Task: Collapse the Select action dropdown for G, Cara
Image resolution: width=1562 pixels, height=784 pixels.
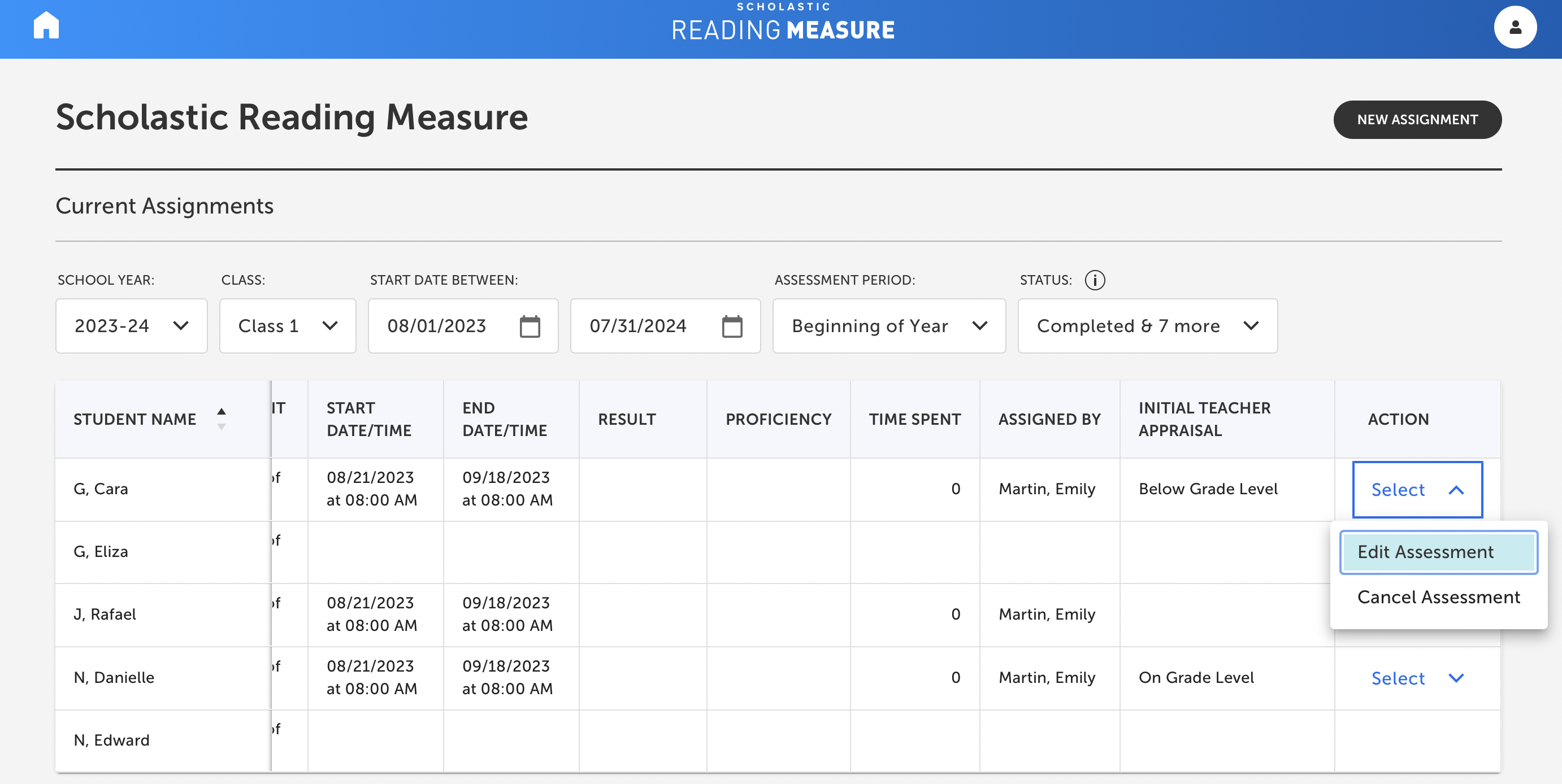Action: 1417,490
